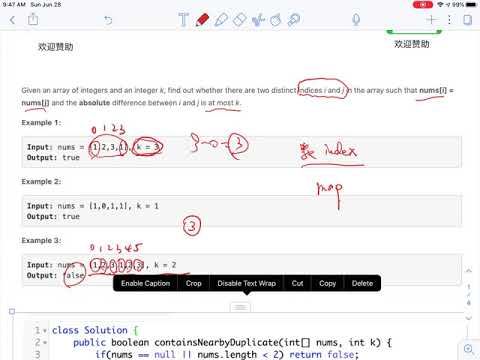
Task: Choose Delete in the popup menu
Action: tap(362, 283)
